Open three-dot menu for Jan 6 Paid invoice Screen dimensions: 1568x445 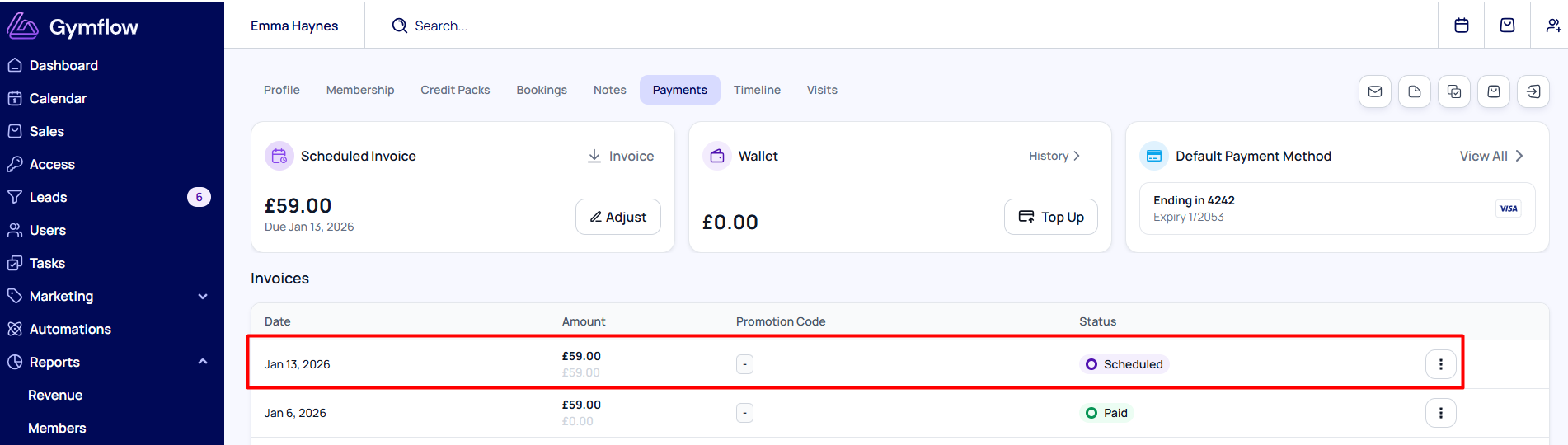[1441, 413]
